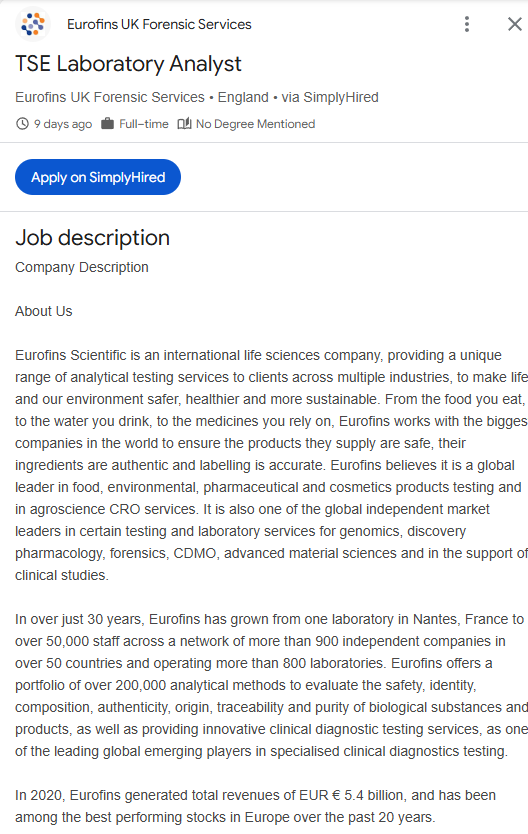Click the 'Full-time' job type label
The width and height of the screenshot is (528, 834).
click(x=144, y=124)
